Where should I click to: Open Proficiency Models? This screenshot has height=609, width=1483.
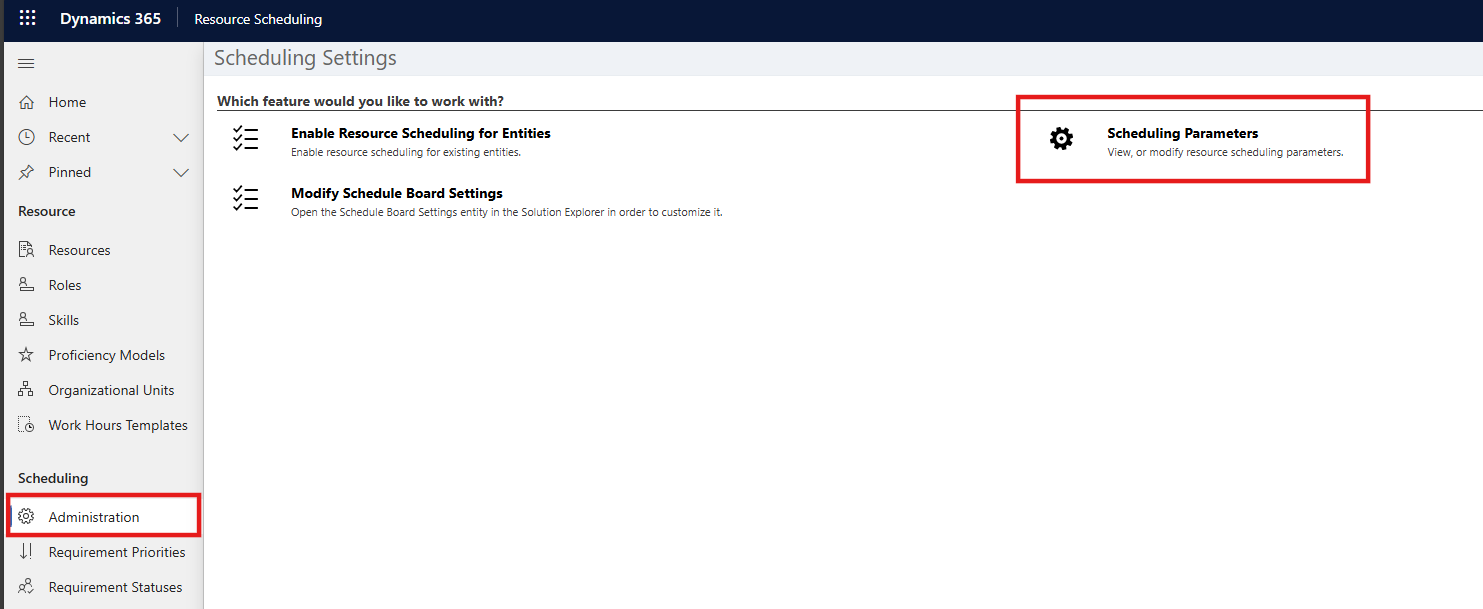point(105,355)
